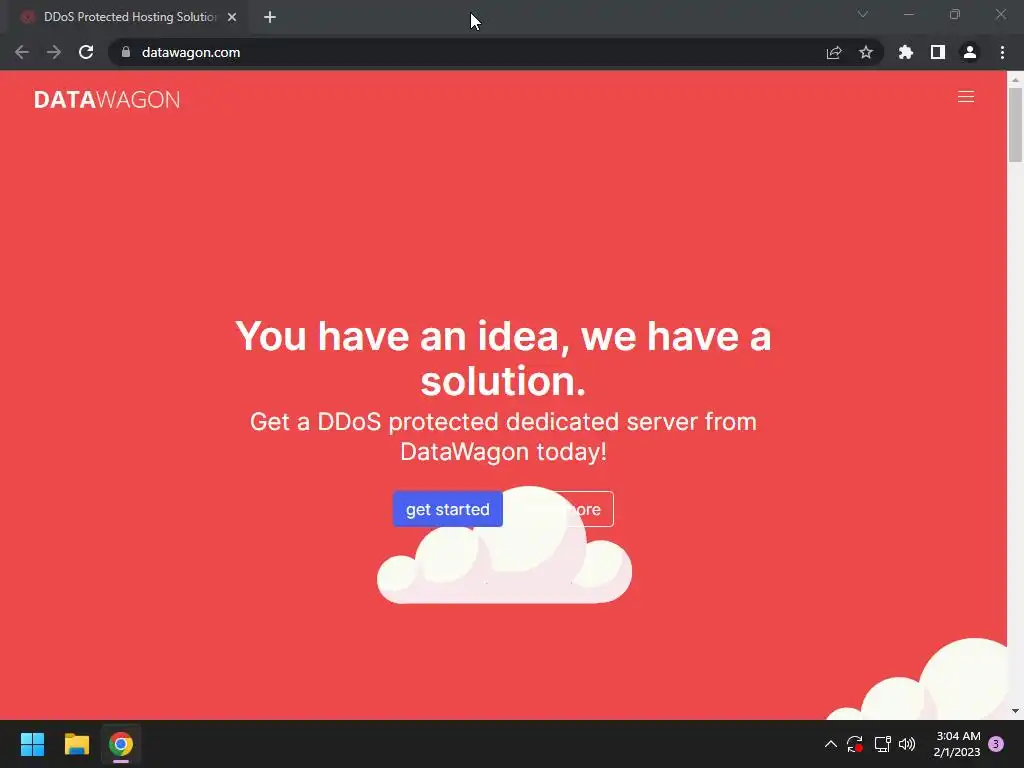The image size is (1024, 768).
Task: Close the DDoS Protected Hosting tab
Action: point(232,17)
